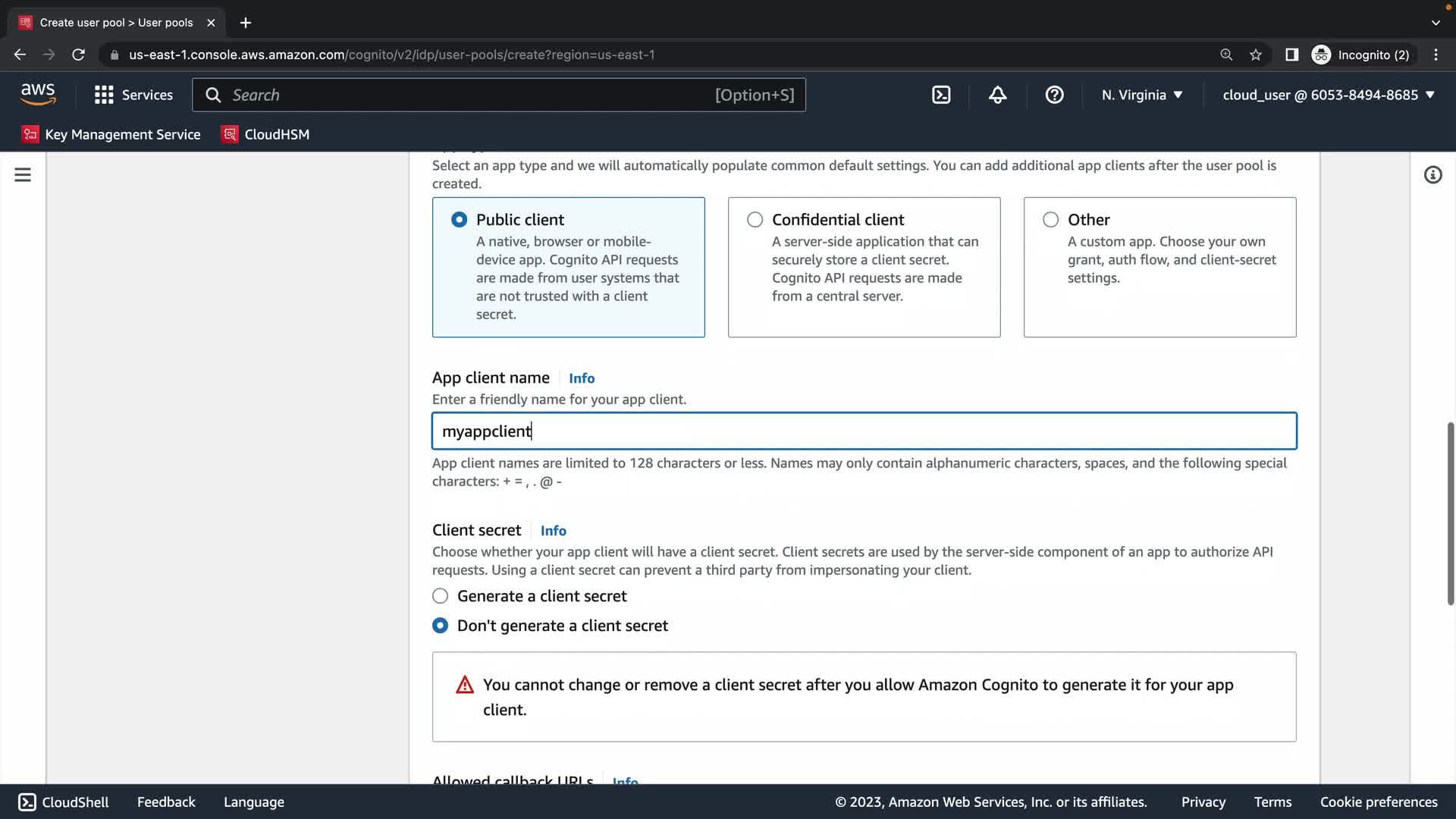The width and height of the screenshot is (1456, 819).
Task: Expand the N. Virginia region dropdown
Action: tap(1141, 95)
